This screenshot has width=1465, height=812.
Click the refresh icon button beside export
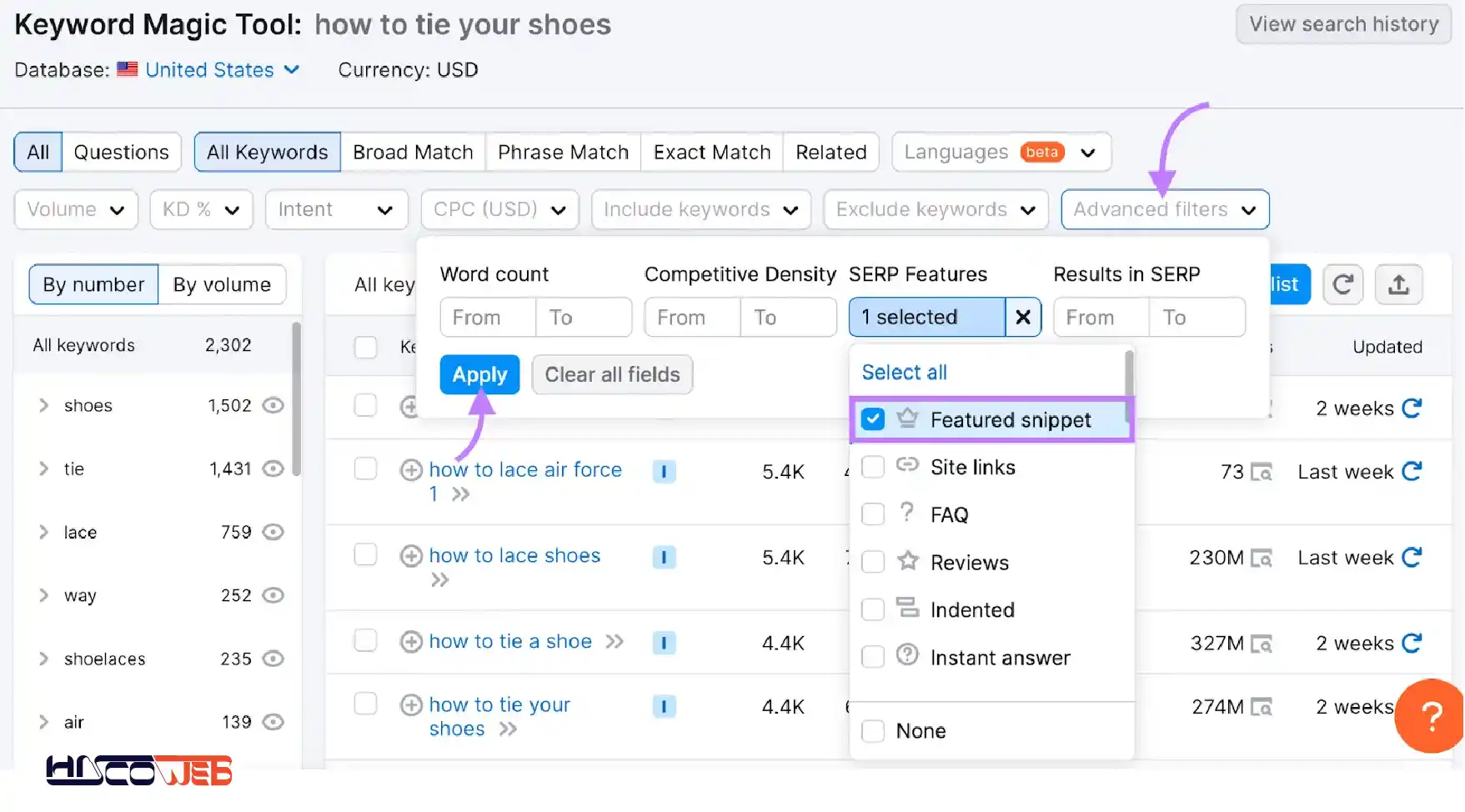1342,284
